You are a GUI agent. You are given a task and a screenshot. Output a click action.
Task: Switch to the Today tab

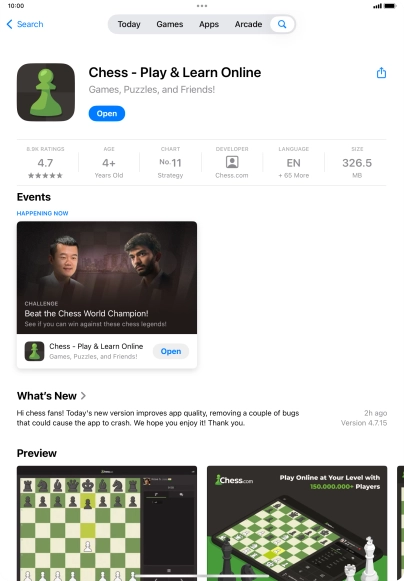click(x=129, y=24)
